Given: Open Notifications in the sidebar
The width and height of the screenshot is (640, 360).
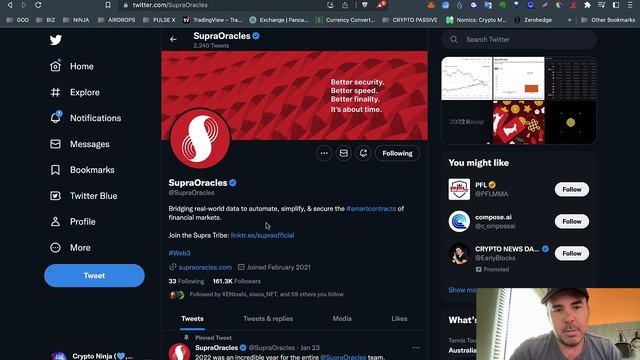Looking at the screenshot, I should click(85, 118).
